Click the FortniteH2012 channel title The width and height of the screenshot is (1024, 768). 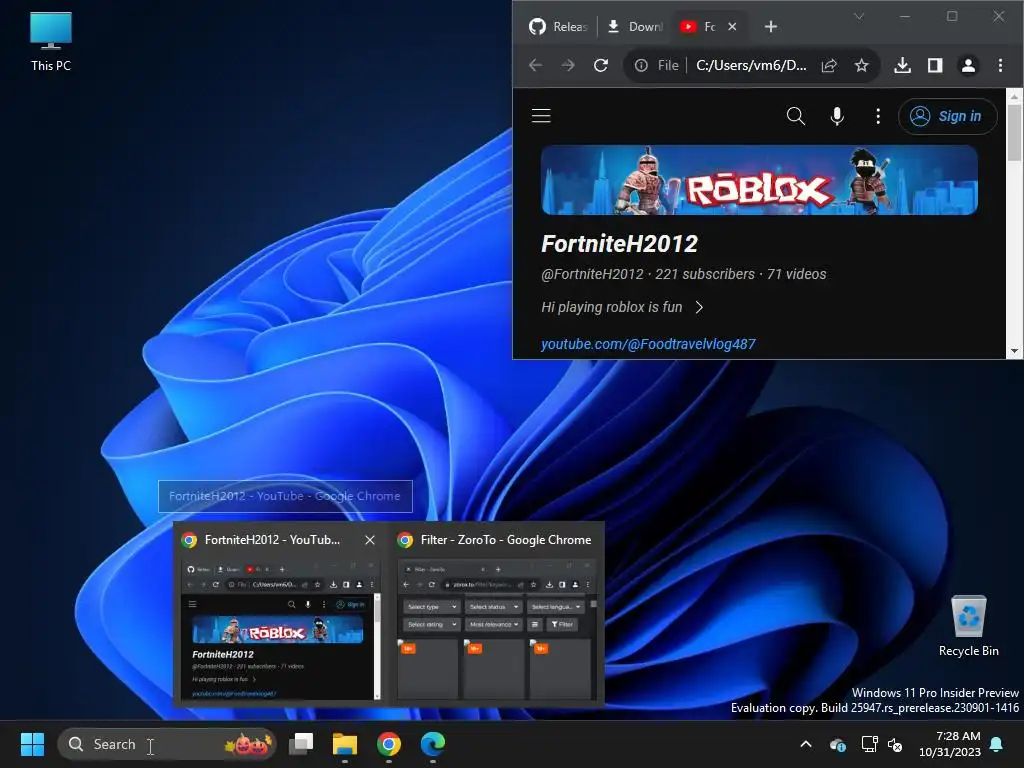pos(619,244)
